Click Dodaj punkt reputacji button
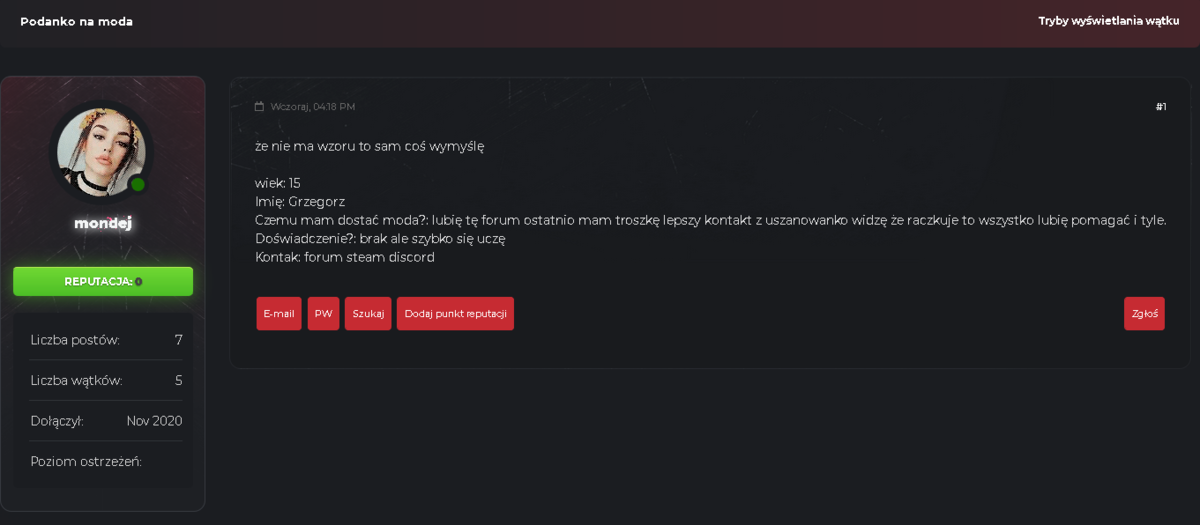This screenshot has height=525, width=1200. tap(455, 313)
